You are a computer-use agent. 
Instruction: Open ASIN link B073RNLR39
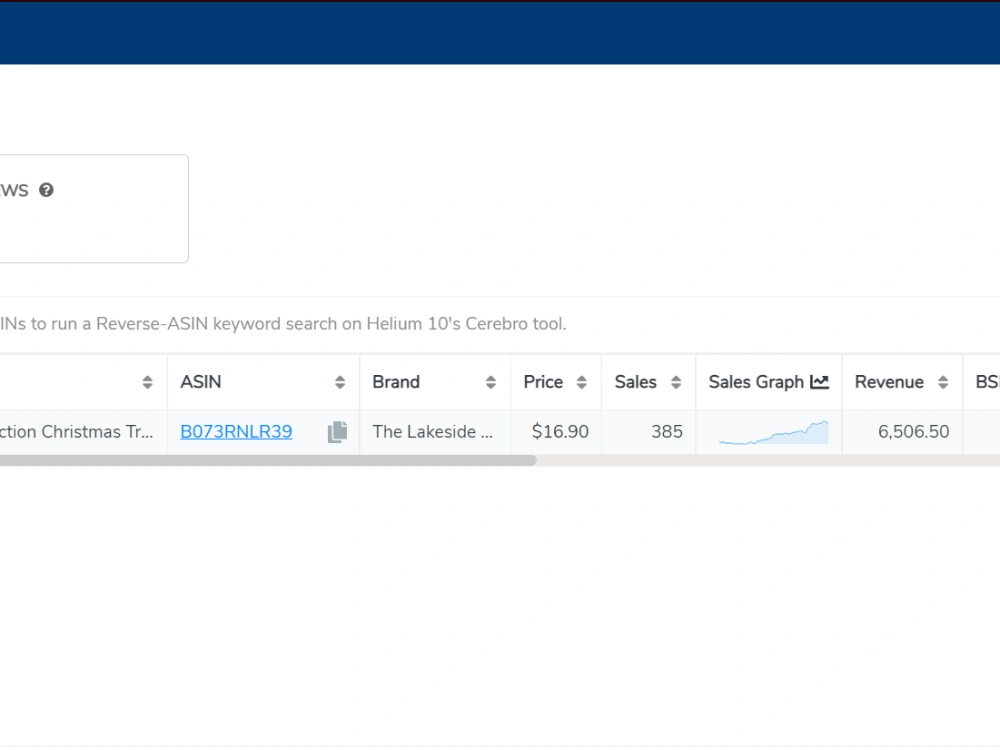pyautogui.click(x=236, y=432)
